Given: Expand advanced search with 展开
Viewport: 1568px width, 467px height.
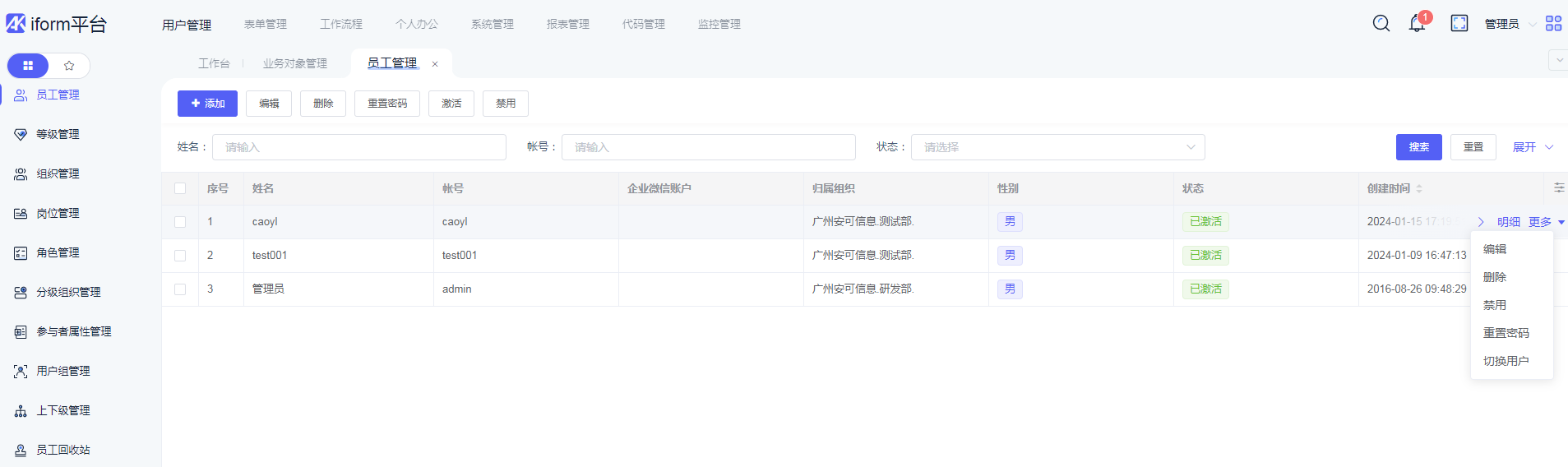Looking at the screenshot, I should point(1532,147).
